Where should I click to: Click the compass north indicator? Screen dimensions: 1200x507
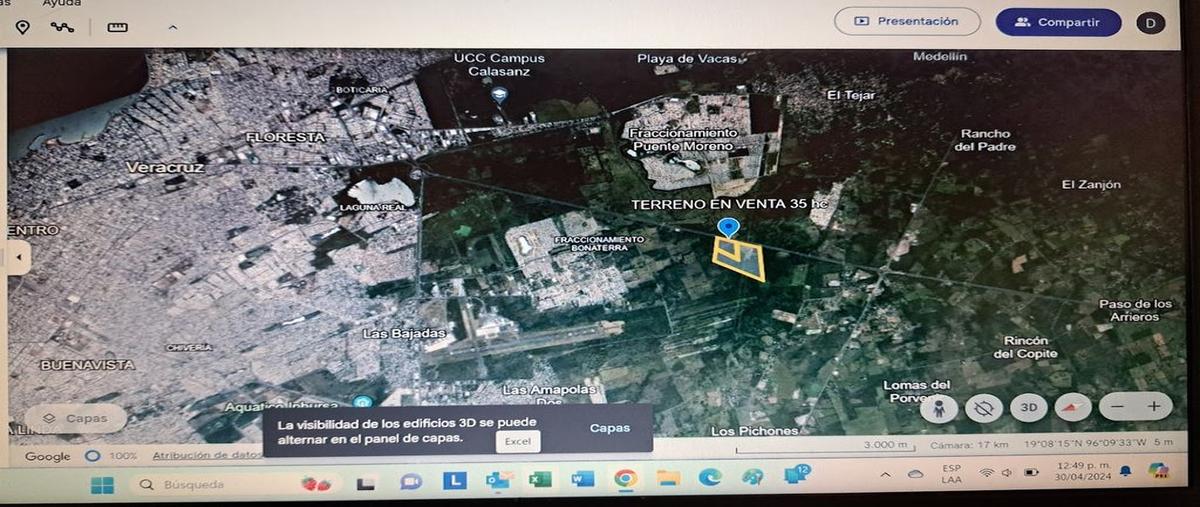pyautogui.click(x=1074, y=407)
